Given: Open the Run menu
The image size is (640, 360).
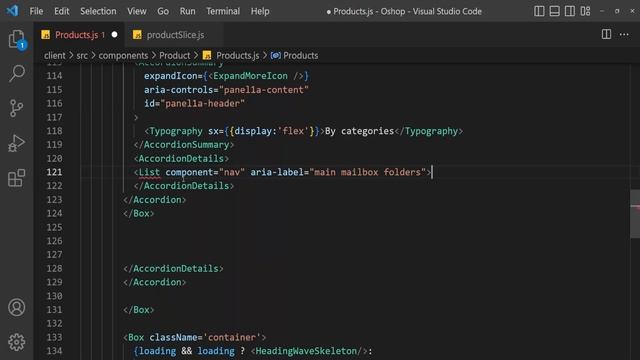Looking at the screenshot, I should click(187, 11).
